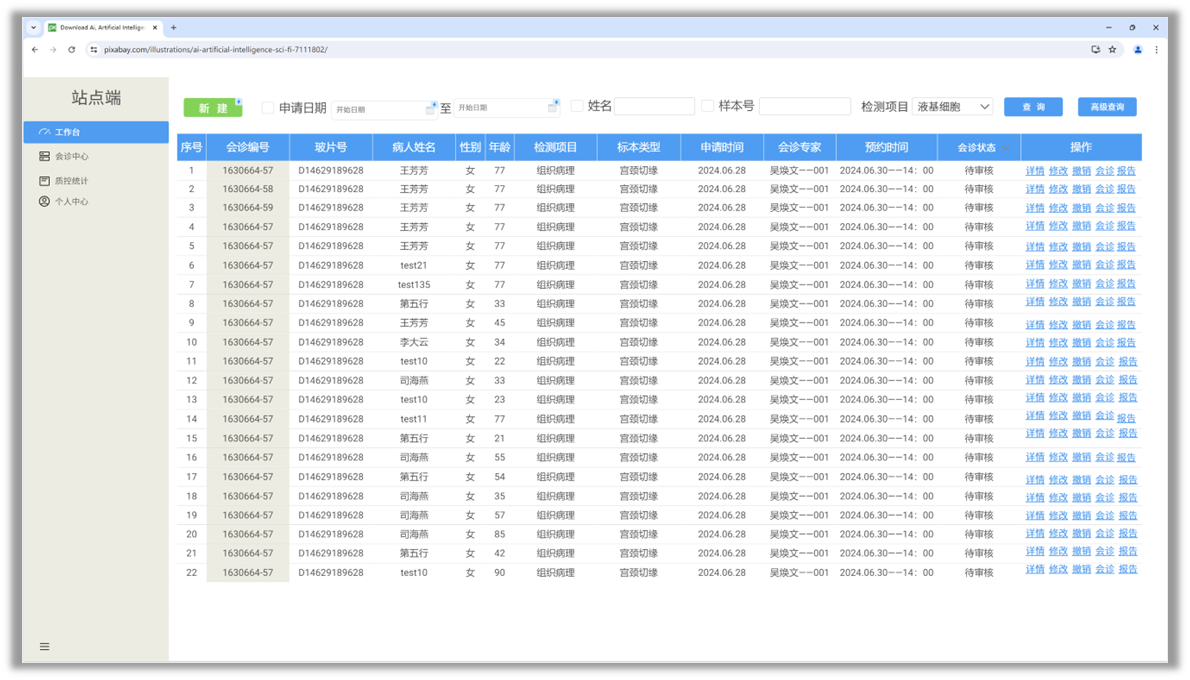Image resolution: width=1190 pixels, height=680 pixels.
Task: Enable the 申请日期 checkbox
Action: click(x=268, y=108)
